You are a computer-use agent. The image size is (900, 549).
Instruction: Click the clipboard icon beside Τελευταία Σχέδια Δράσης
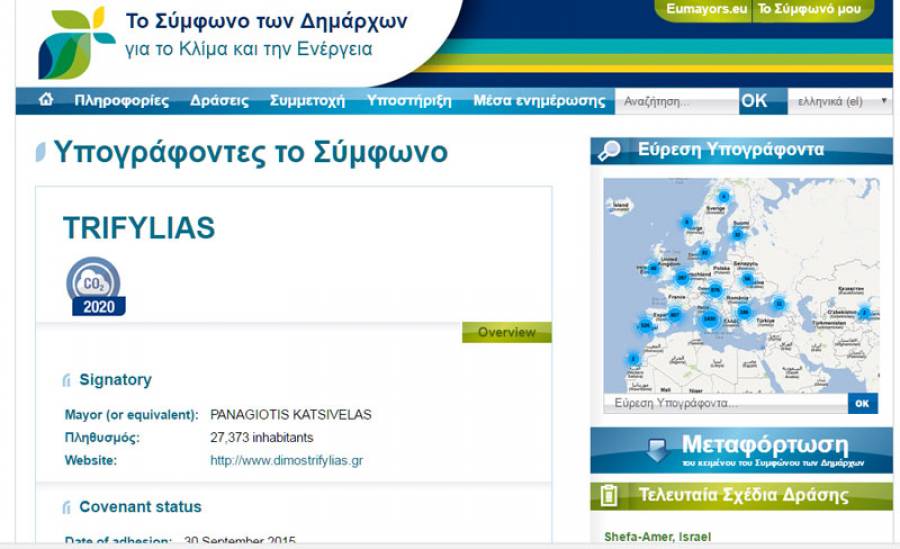(608, 495)
